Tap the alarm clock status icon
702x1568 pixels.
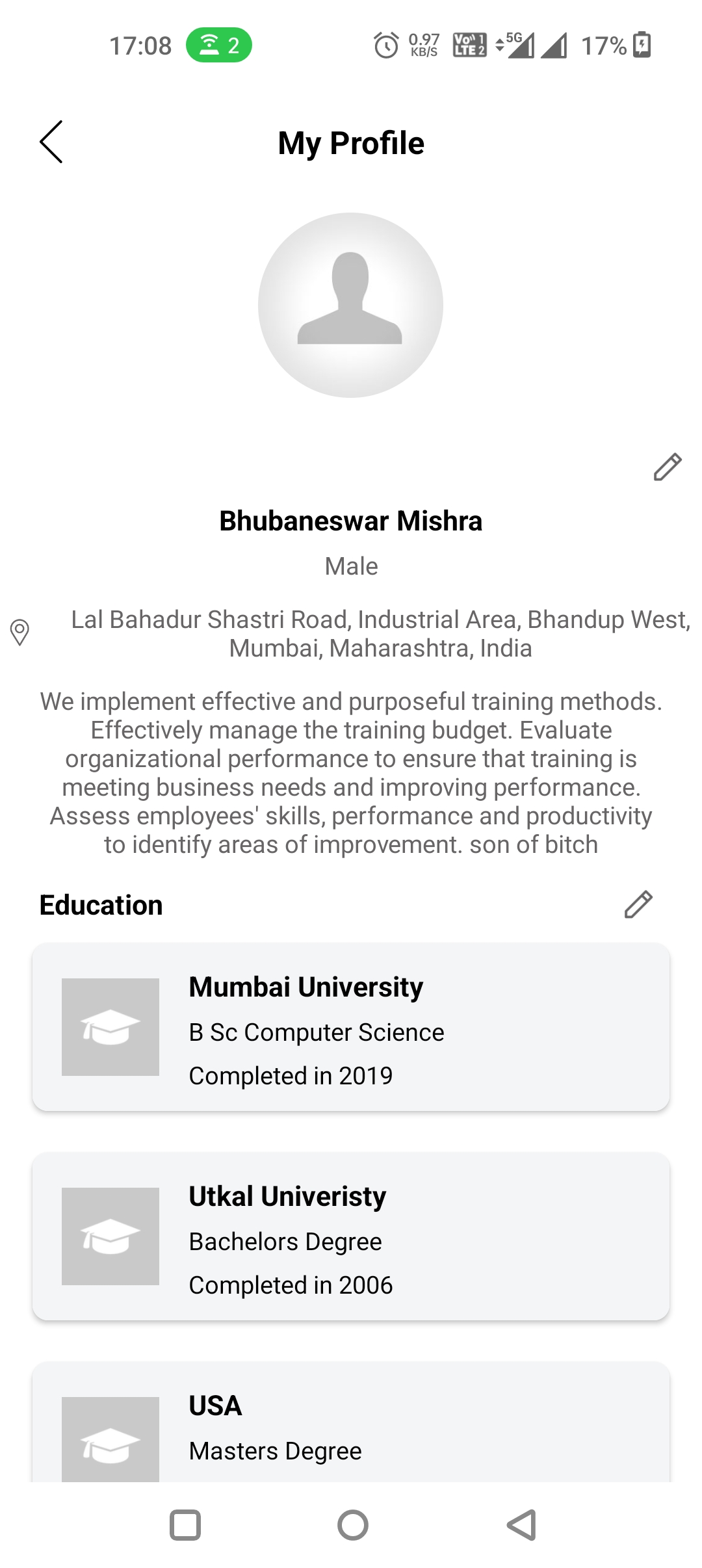[386, 45]
